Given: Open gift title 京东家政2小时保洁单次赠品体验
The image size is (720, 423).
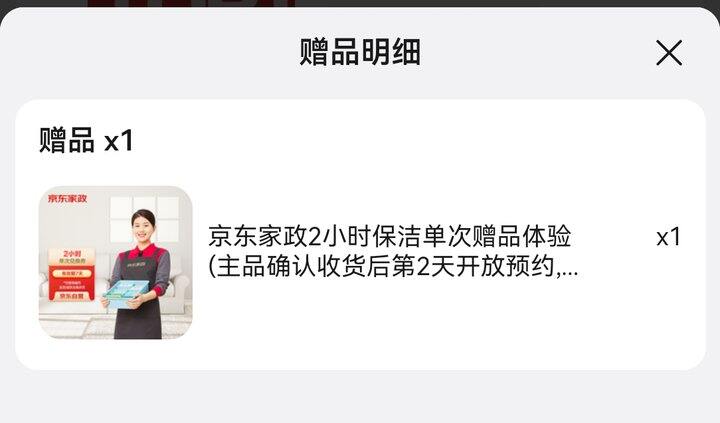Looking at the screenshot, I should click(x=389, y=236).
